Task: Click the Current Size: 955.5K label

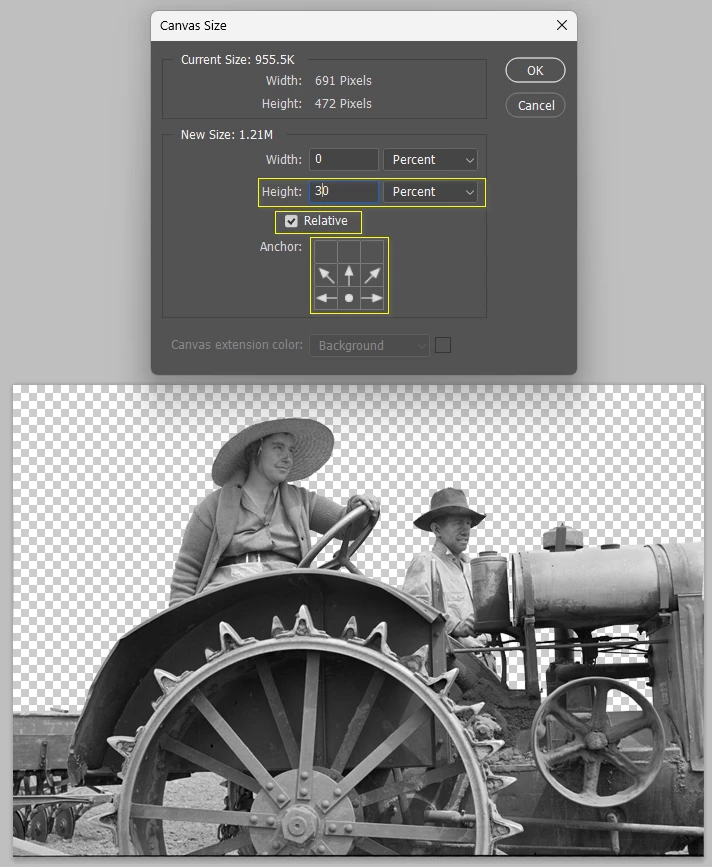Action: point(238,60)
